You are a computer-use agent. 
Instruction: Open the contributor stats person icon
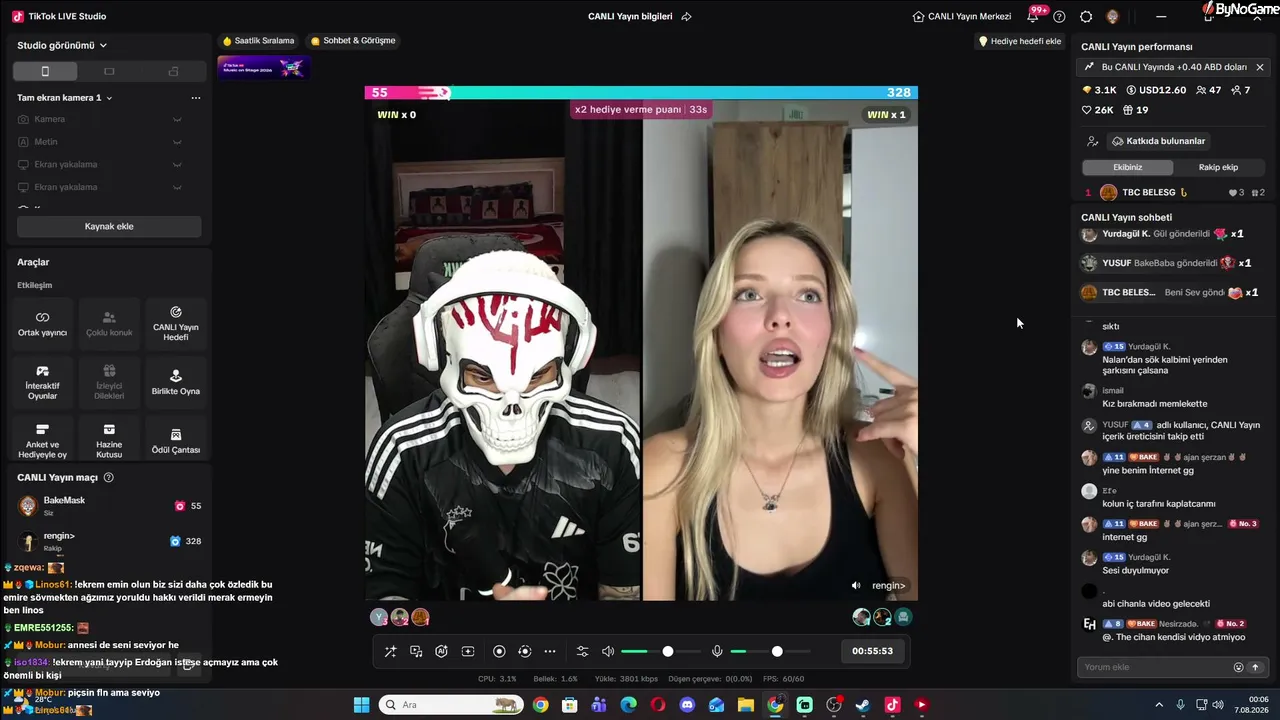tap(1092, 141)
